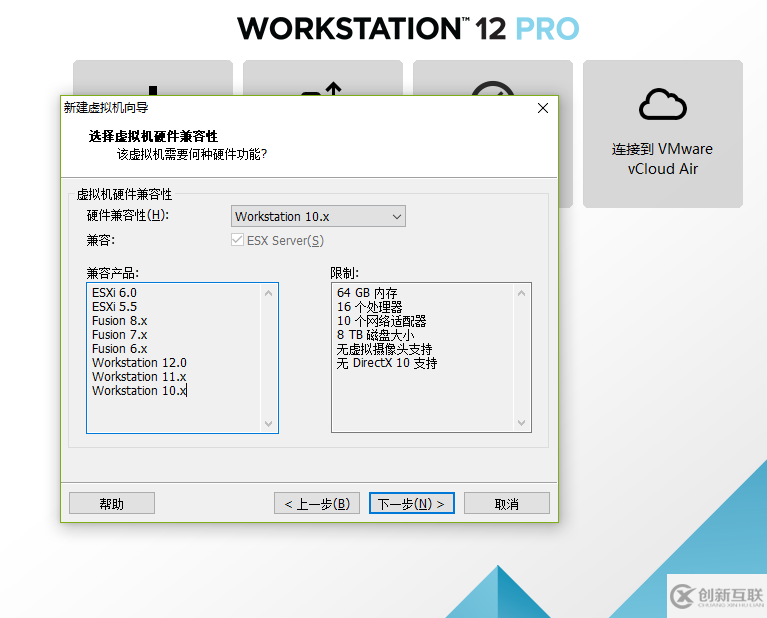Click the 64 GB 内存 limitation entry
This screenshot has height=618, width=767.
click(367, 293)
